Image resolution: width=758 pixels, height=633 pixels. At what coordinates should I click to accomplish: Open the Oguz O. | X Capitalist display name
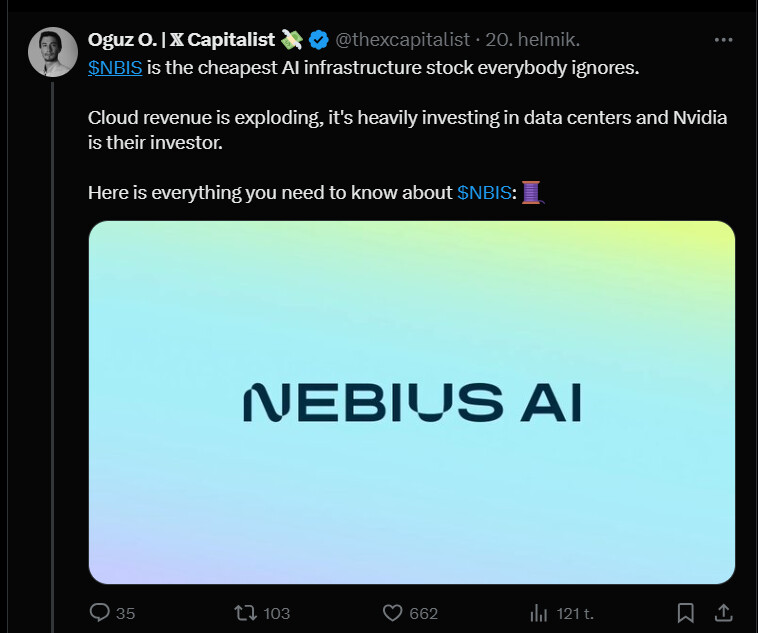[x=181, y=40]
